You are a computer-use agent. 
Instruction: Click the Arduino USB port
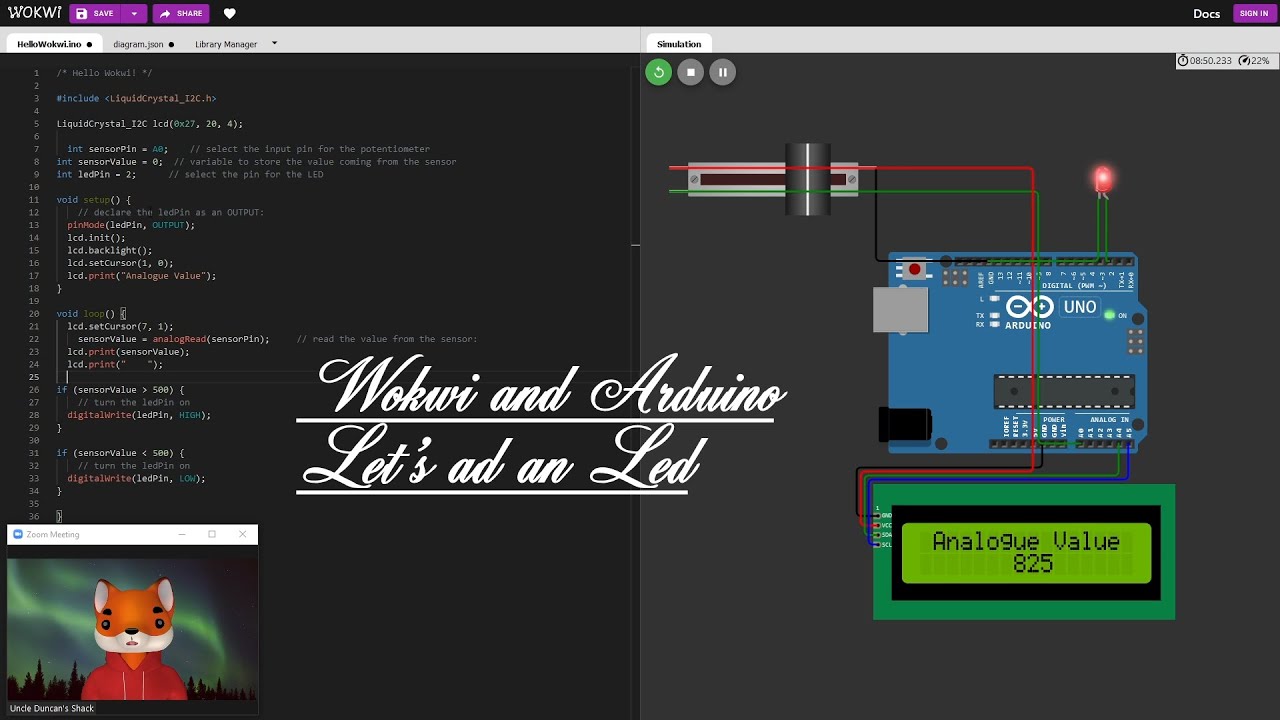coord(900,310)
